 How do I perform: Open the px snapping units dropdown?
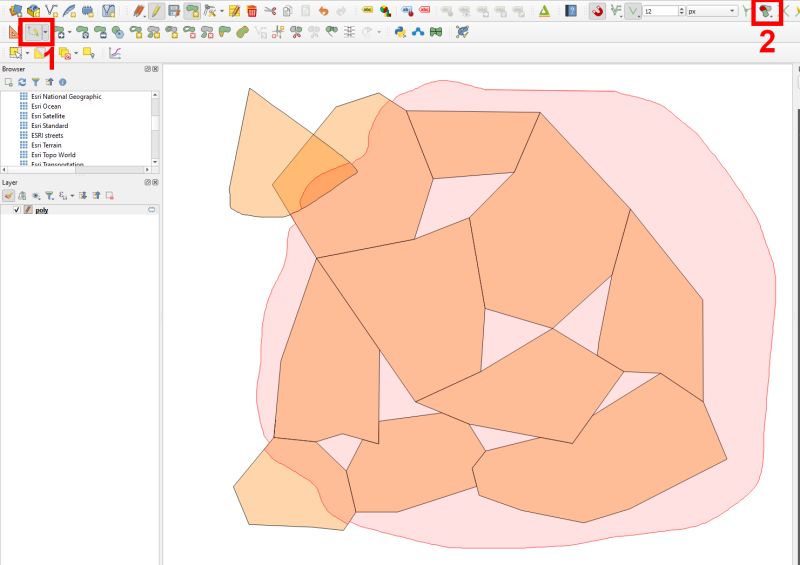[x=712, y=11]
